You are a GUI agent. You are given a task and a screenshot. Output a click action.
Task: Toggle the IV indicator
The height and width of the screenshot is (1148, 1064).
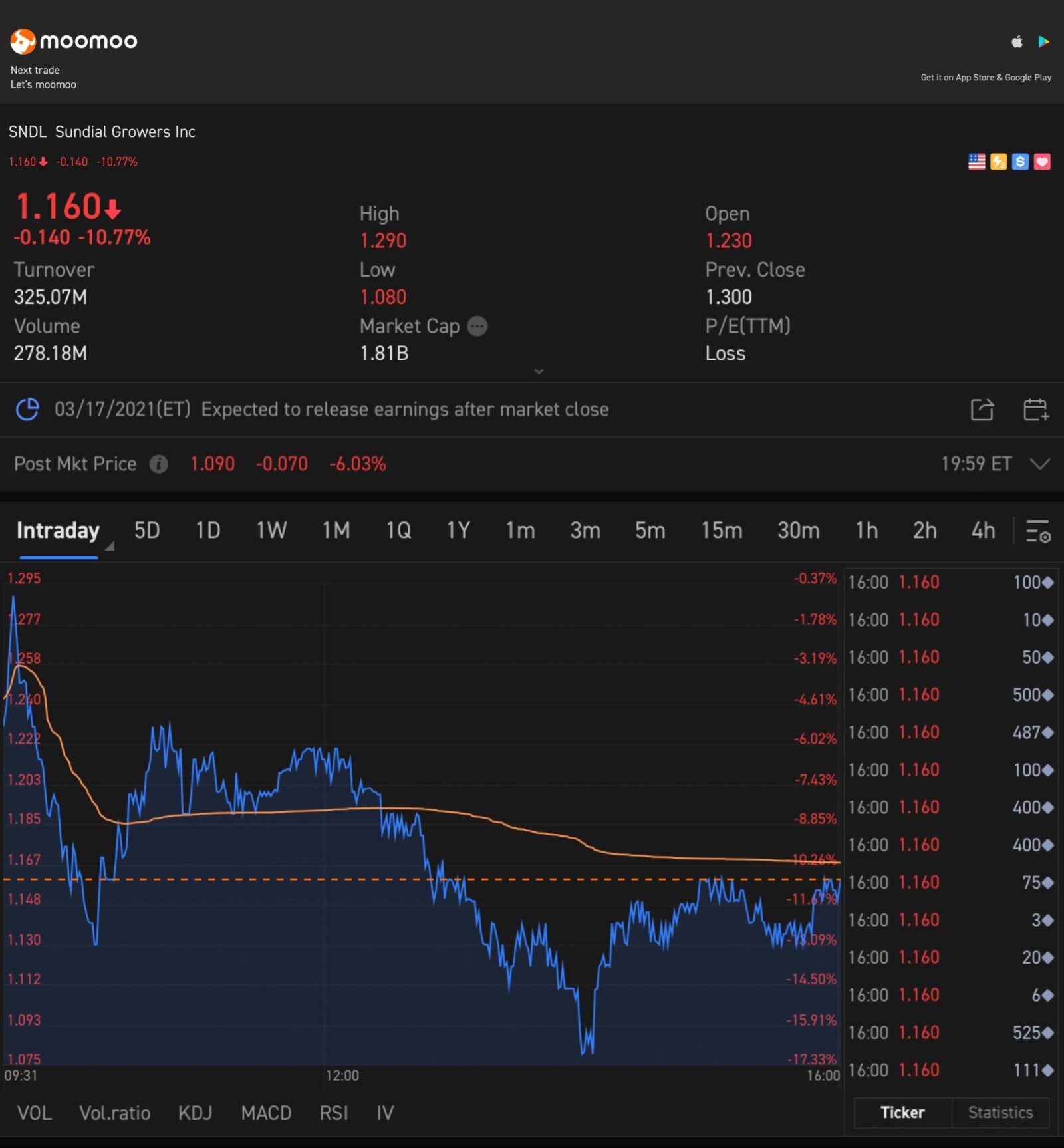pyautogui.click(x=385, y=1113)
